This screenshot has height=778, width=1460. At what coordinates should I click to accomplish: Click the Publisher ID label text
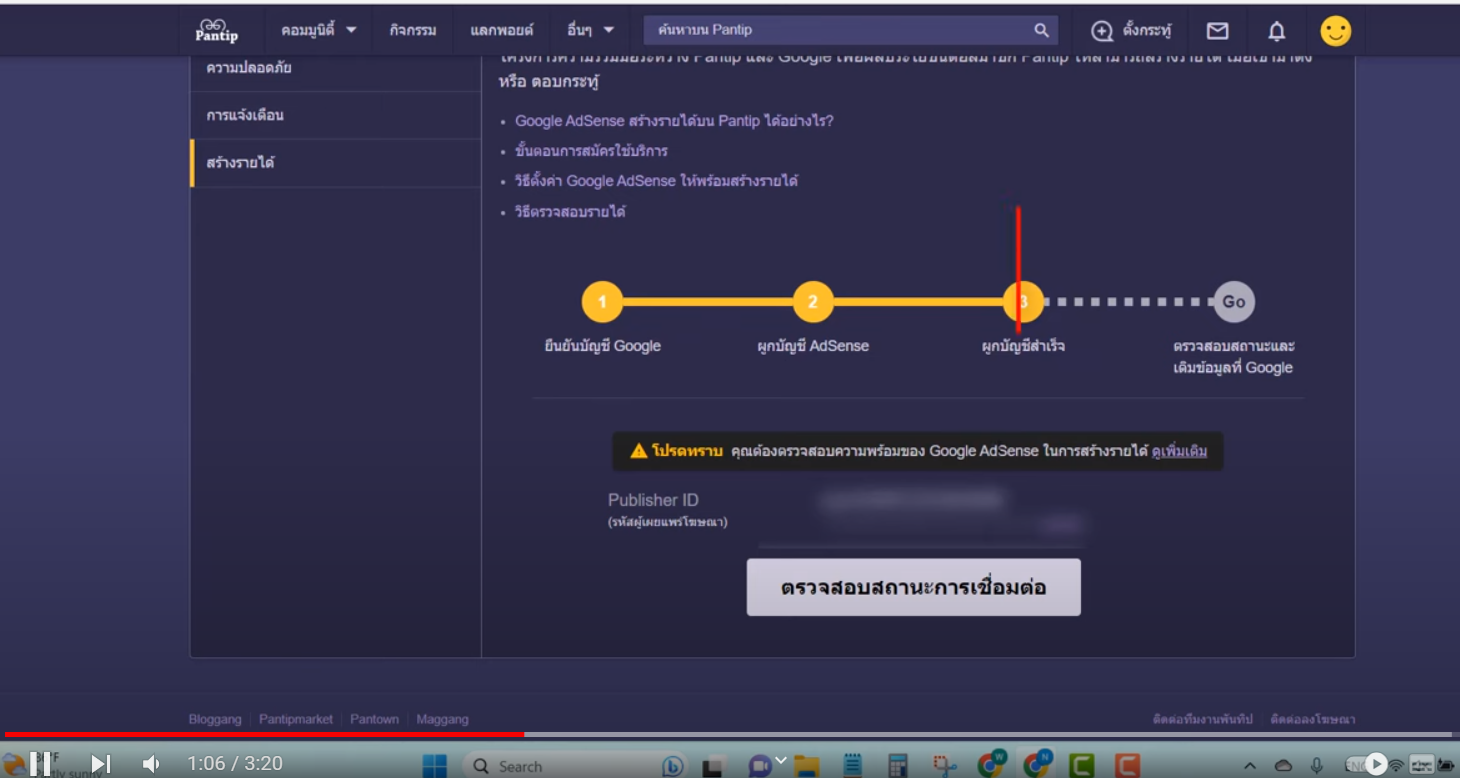pyautogui.click(x=653, y=500)
